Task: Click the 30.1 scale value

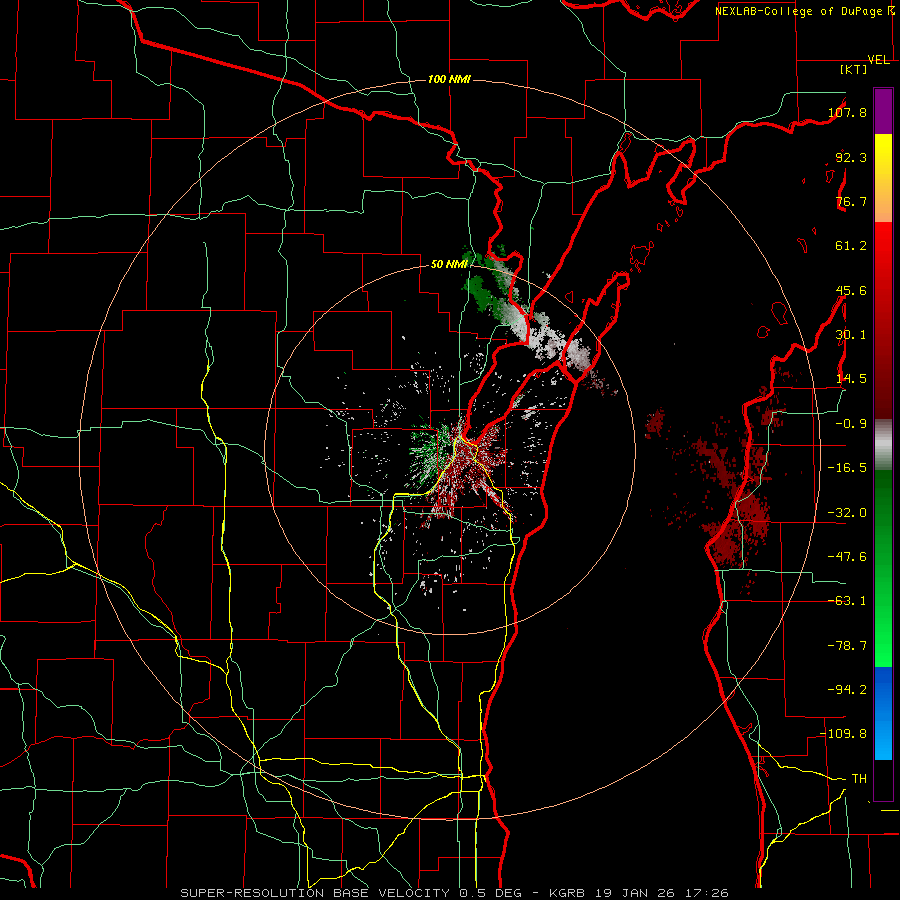Action: coord(851,335)
